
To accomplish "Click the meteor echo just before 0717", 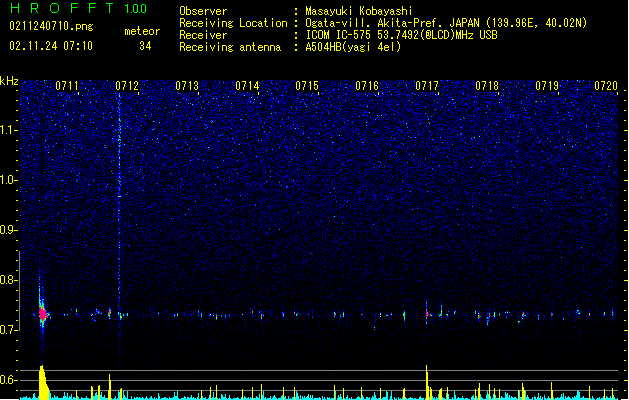I will click(x=427, y=314).
